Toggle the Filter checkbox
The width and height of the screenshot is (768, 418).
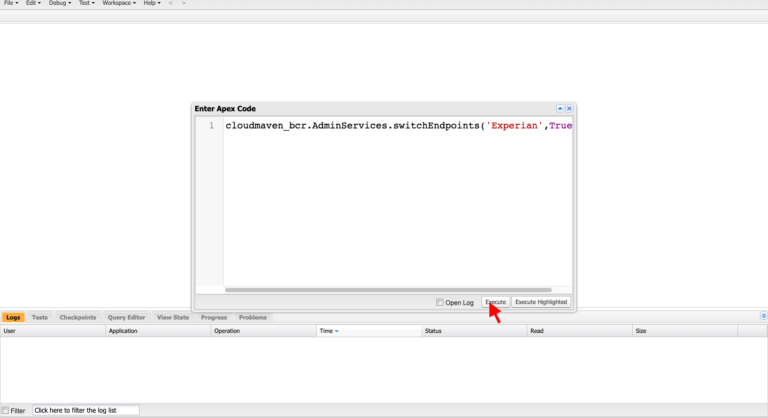tap(5, 410)
